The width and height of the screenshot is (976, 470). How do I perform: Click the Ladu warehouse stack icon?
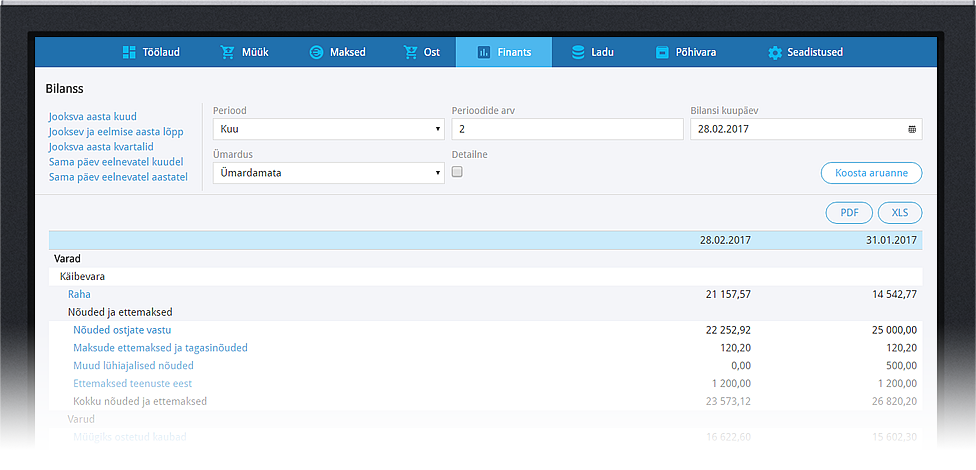(x=578, y=52)
